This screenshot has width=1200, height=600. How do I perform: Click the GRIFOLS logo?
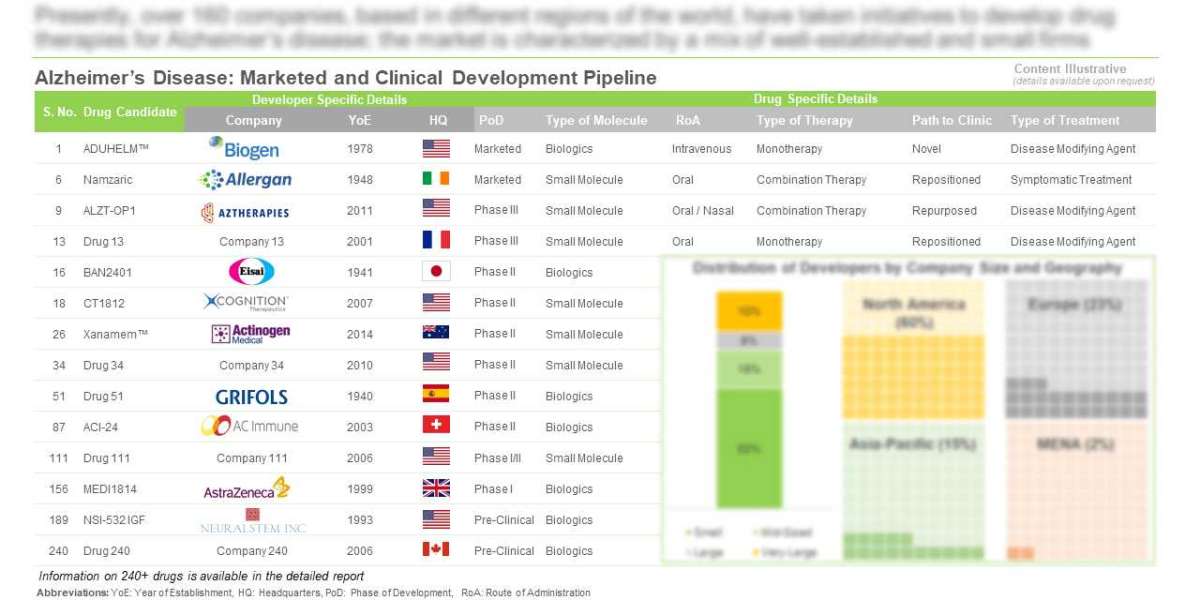pos(251,397)
